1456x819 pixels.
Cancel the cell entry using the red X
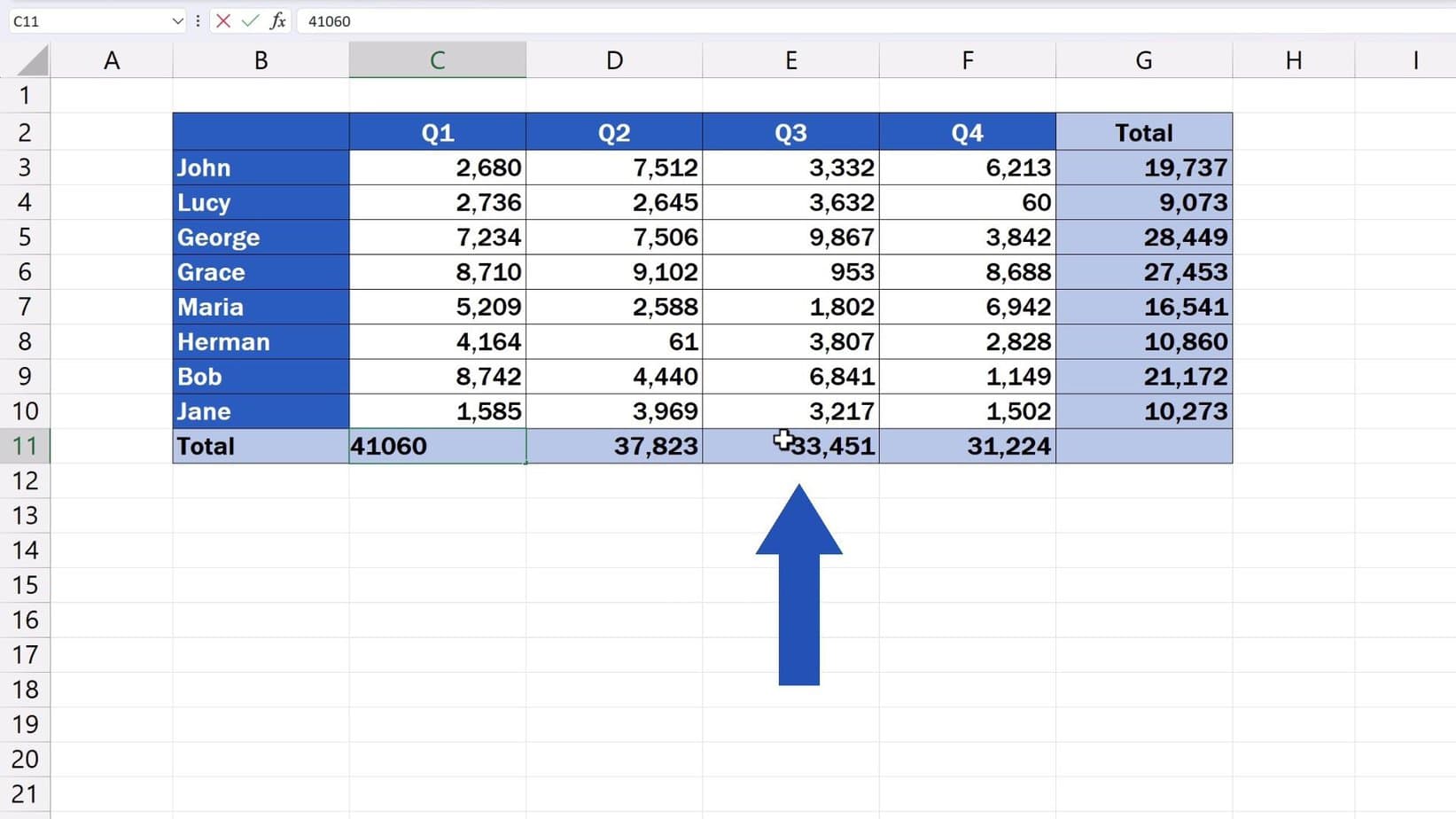tap(222, 21)
